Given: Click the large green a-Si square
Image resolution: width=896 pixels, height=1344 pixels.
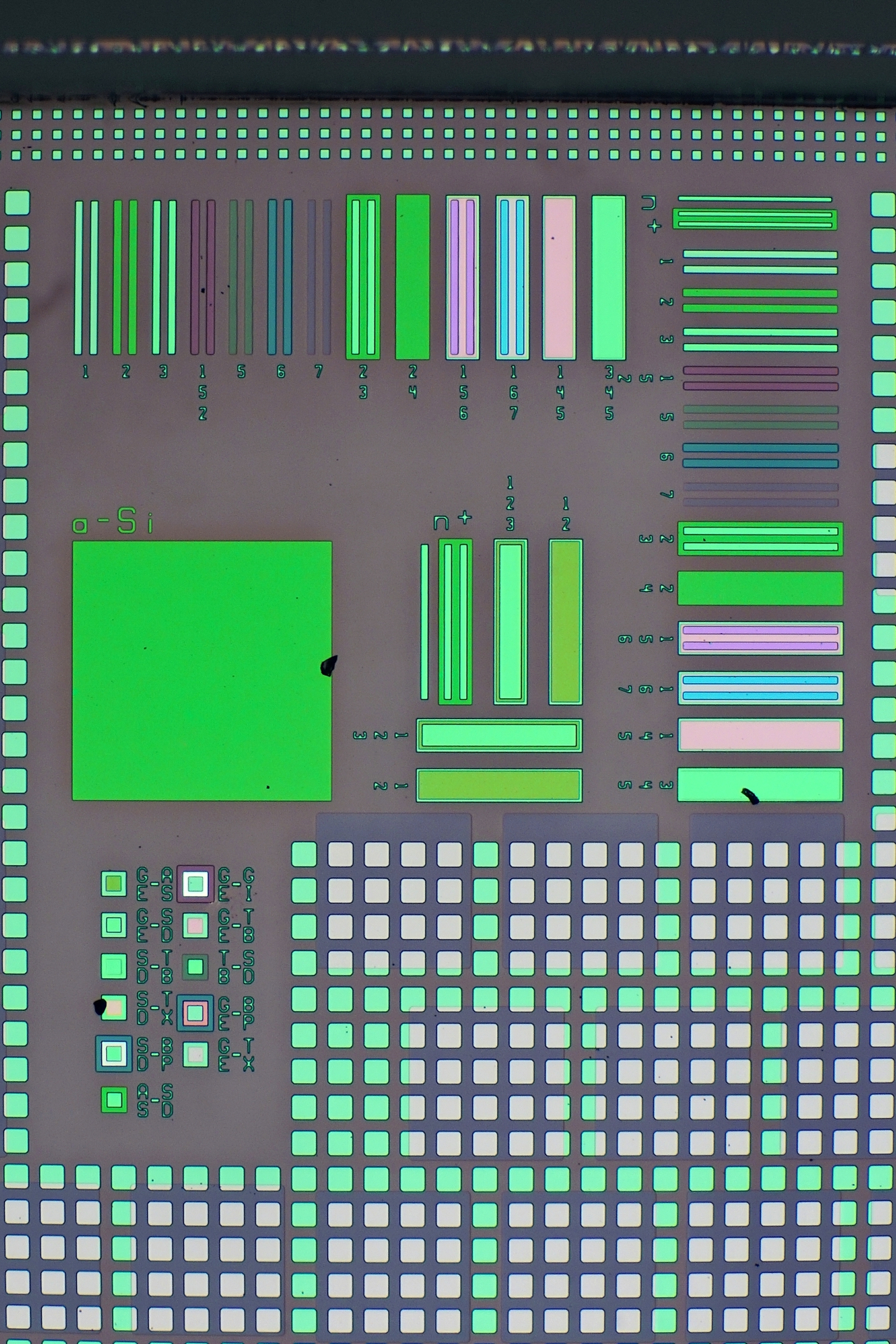Looking at the screenshot, I should [x=202, y=670].
